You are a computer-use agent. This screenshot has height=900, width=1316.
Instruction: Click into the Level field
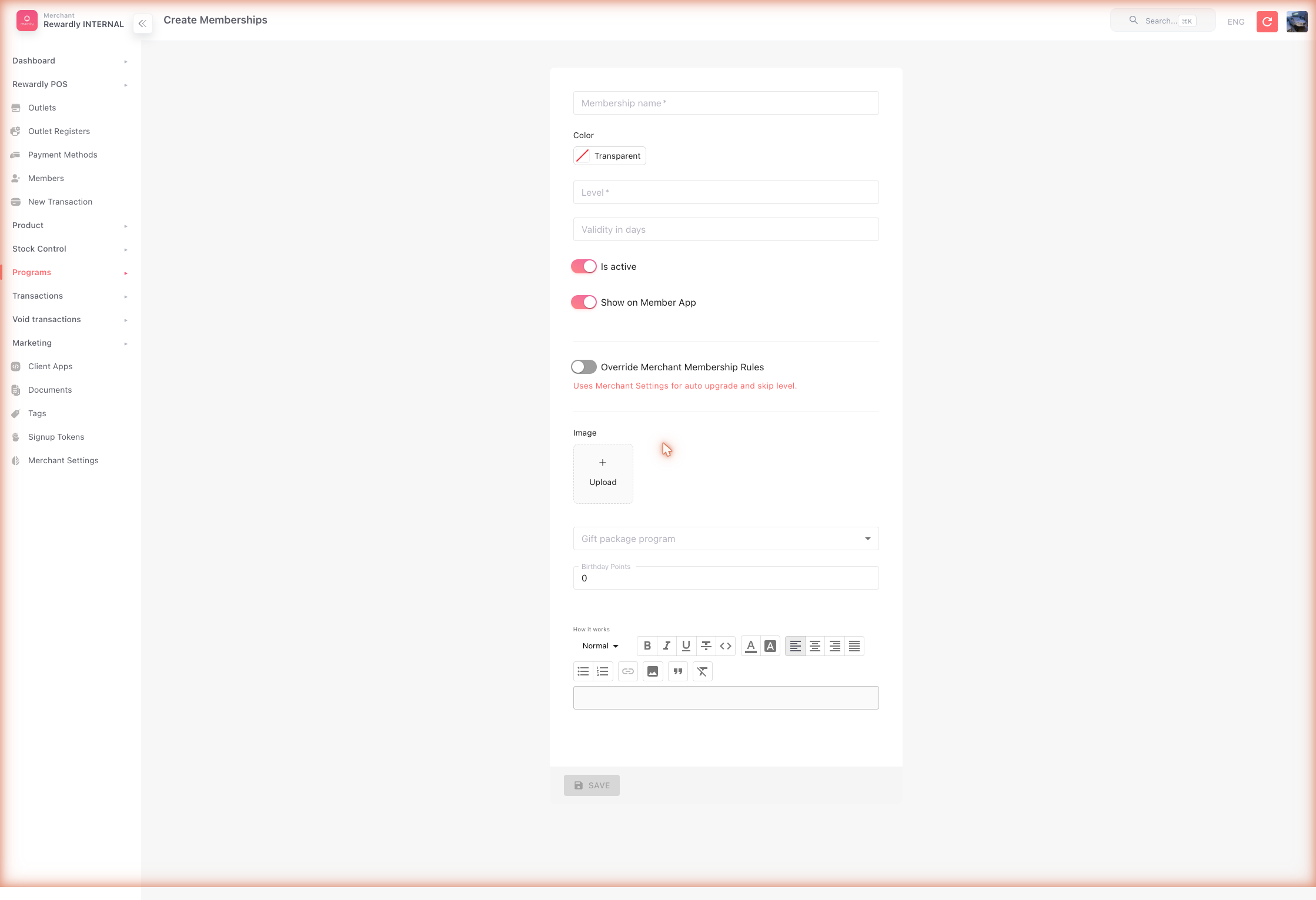726,192
